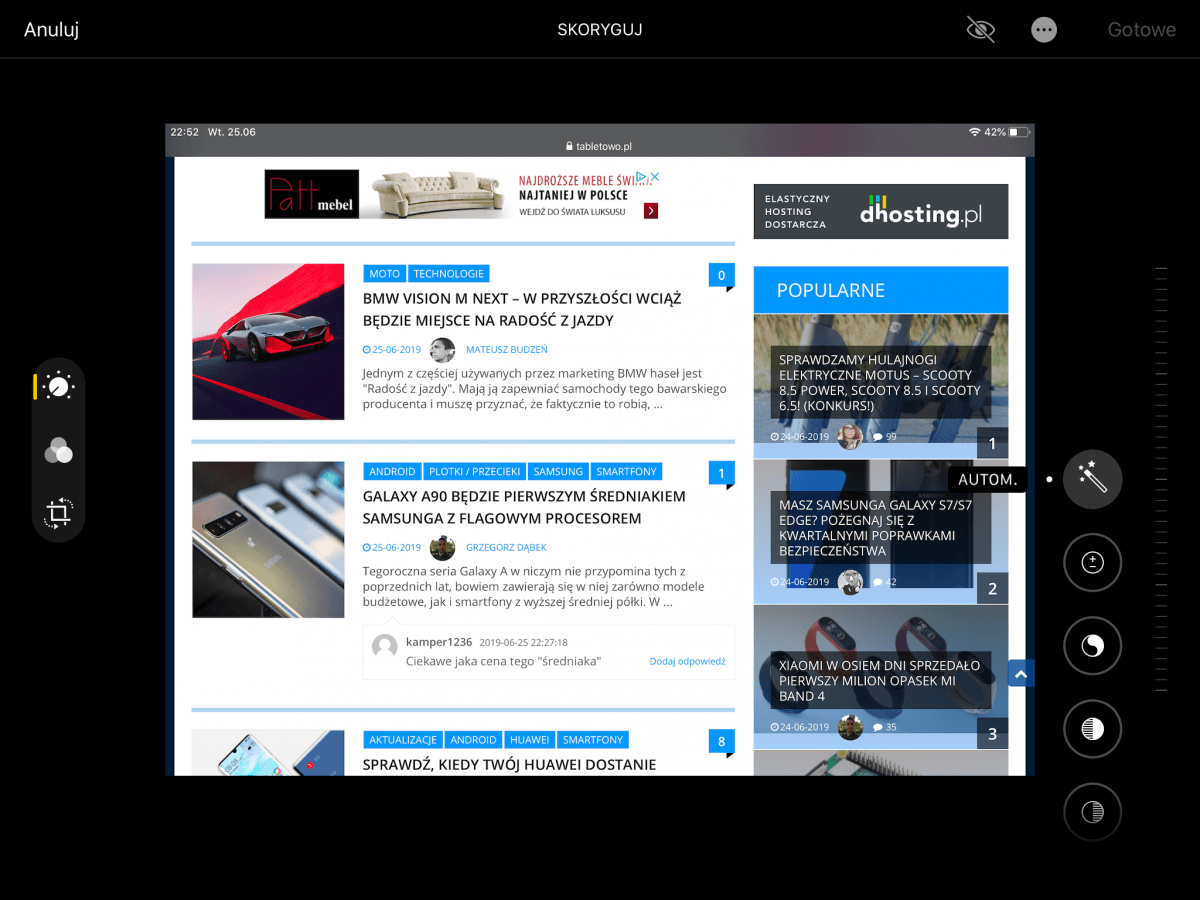Click the Patt mebel sofa advertisement

click(462, 194)
